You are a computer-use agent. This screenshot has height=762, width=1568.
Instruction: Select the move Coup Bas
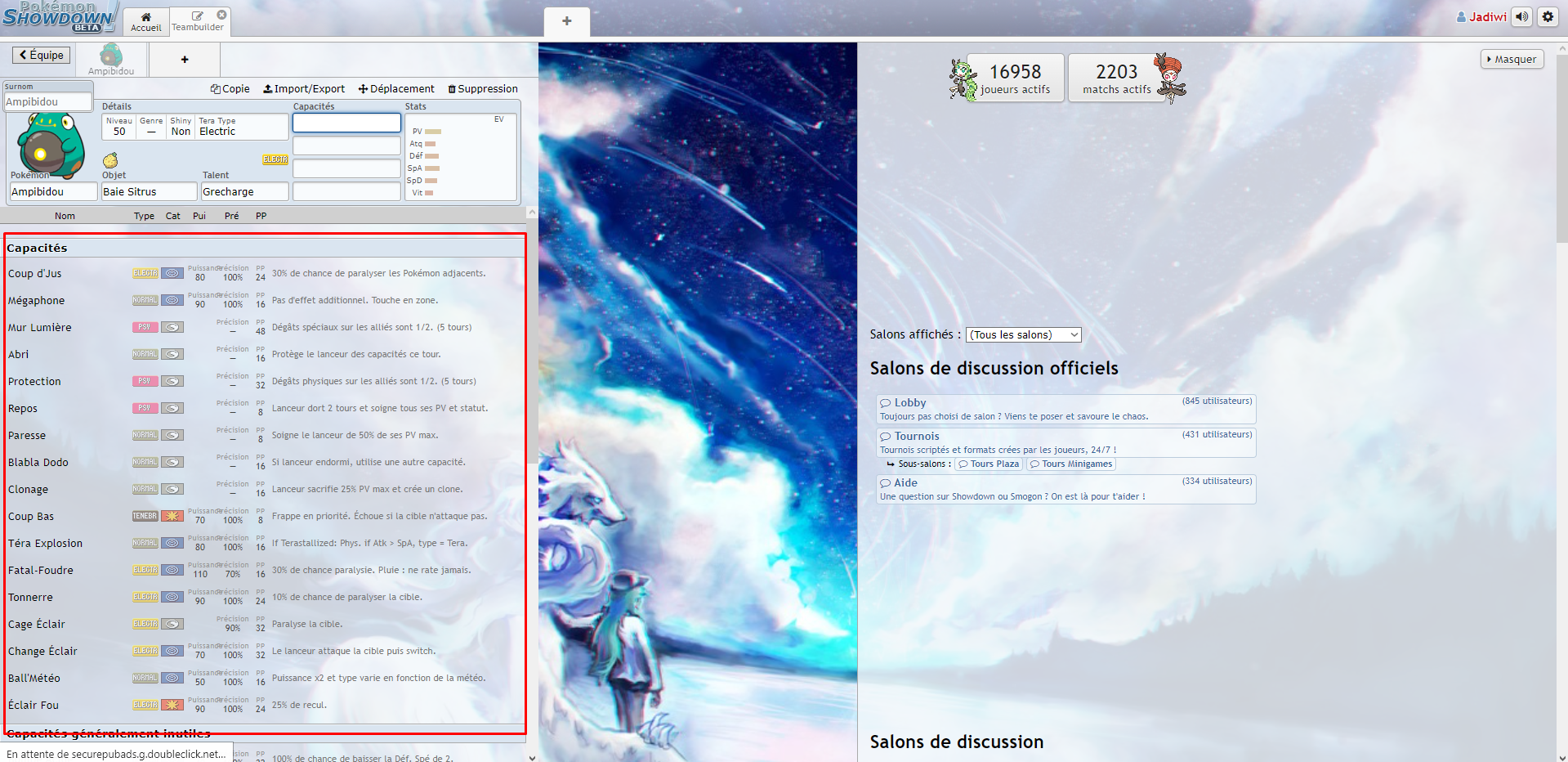click(x=264, y=516)
